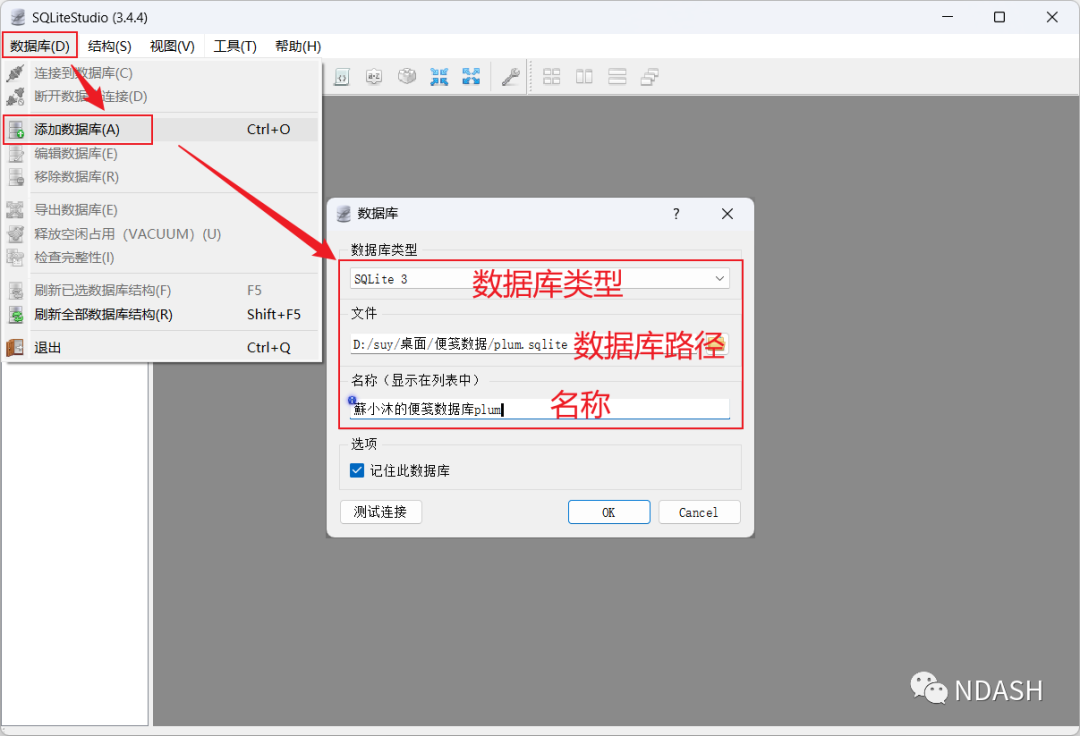
Task: Open the 帮助(H) menu
Action: click(x=298, y=46)
